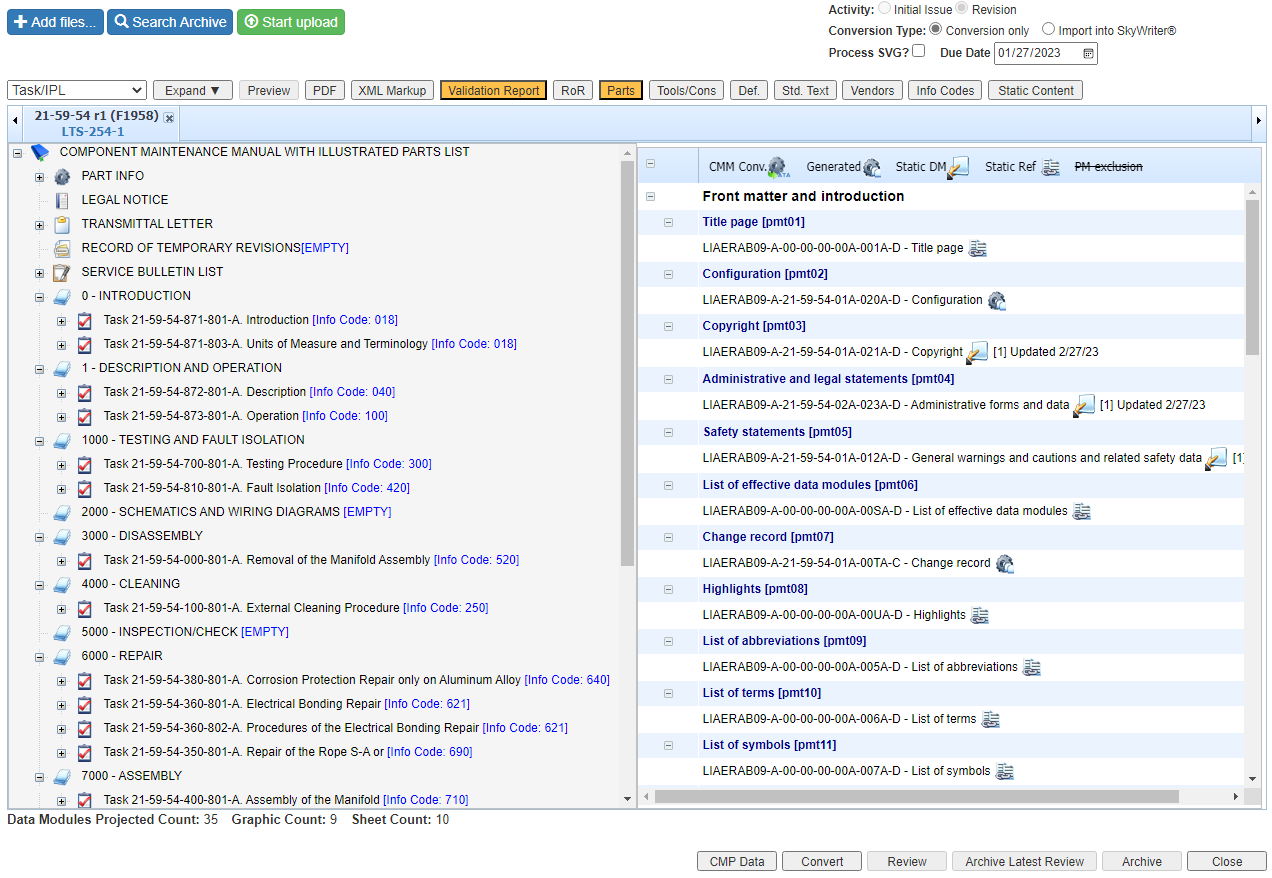Click the root manual icon in tree
Image resolution: width=1272 pixels, height=878 pixels.
[x=40, y=152]
